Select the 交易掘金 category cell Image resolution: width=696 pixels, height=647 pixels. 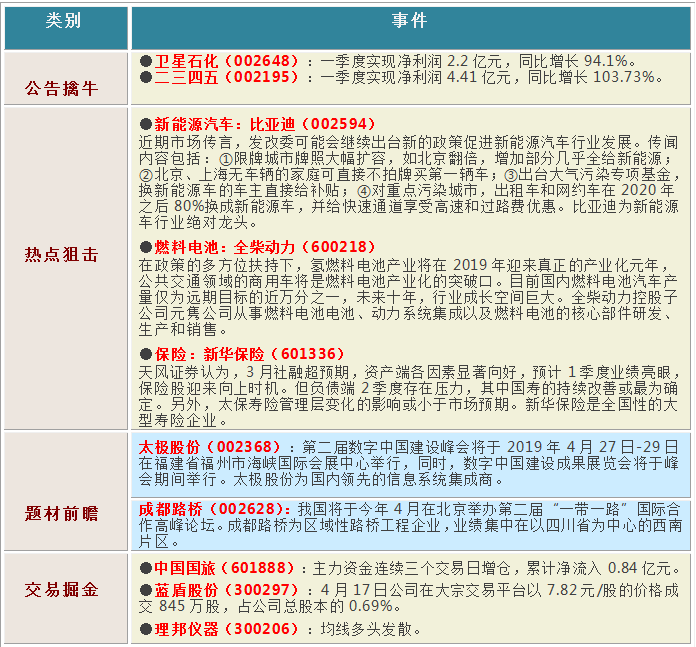66,598
